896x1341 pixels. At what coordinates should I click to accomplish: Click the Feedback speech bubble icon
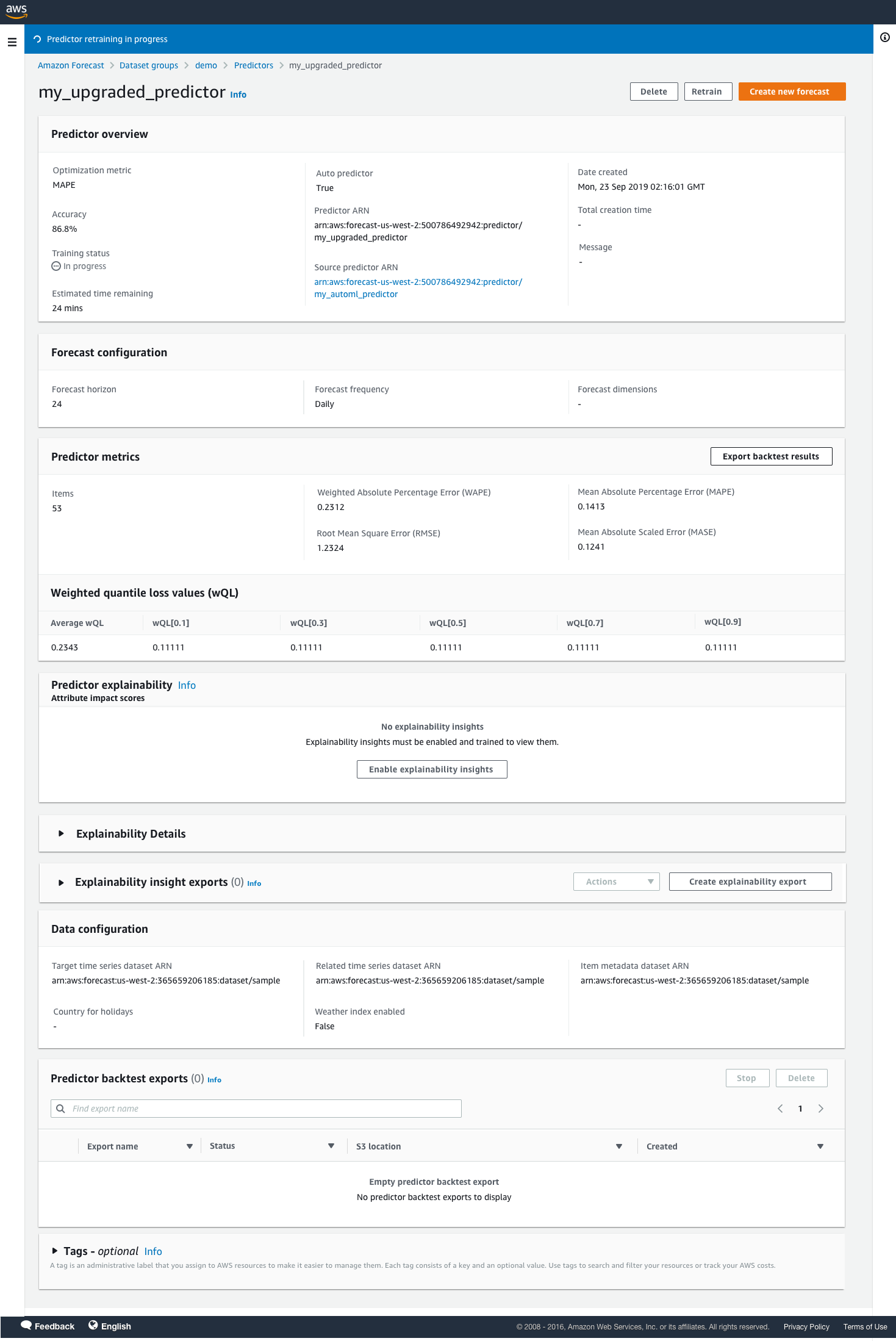pos(26,1325)
